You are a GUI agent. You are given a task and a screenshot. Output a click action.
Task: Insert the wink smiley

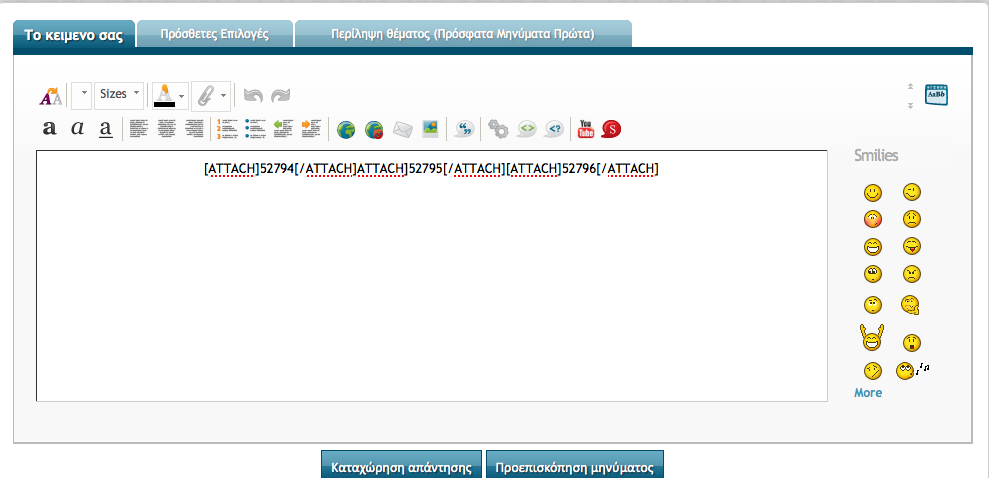coord(911,192)
